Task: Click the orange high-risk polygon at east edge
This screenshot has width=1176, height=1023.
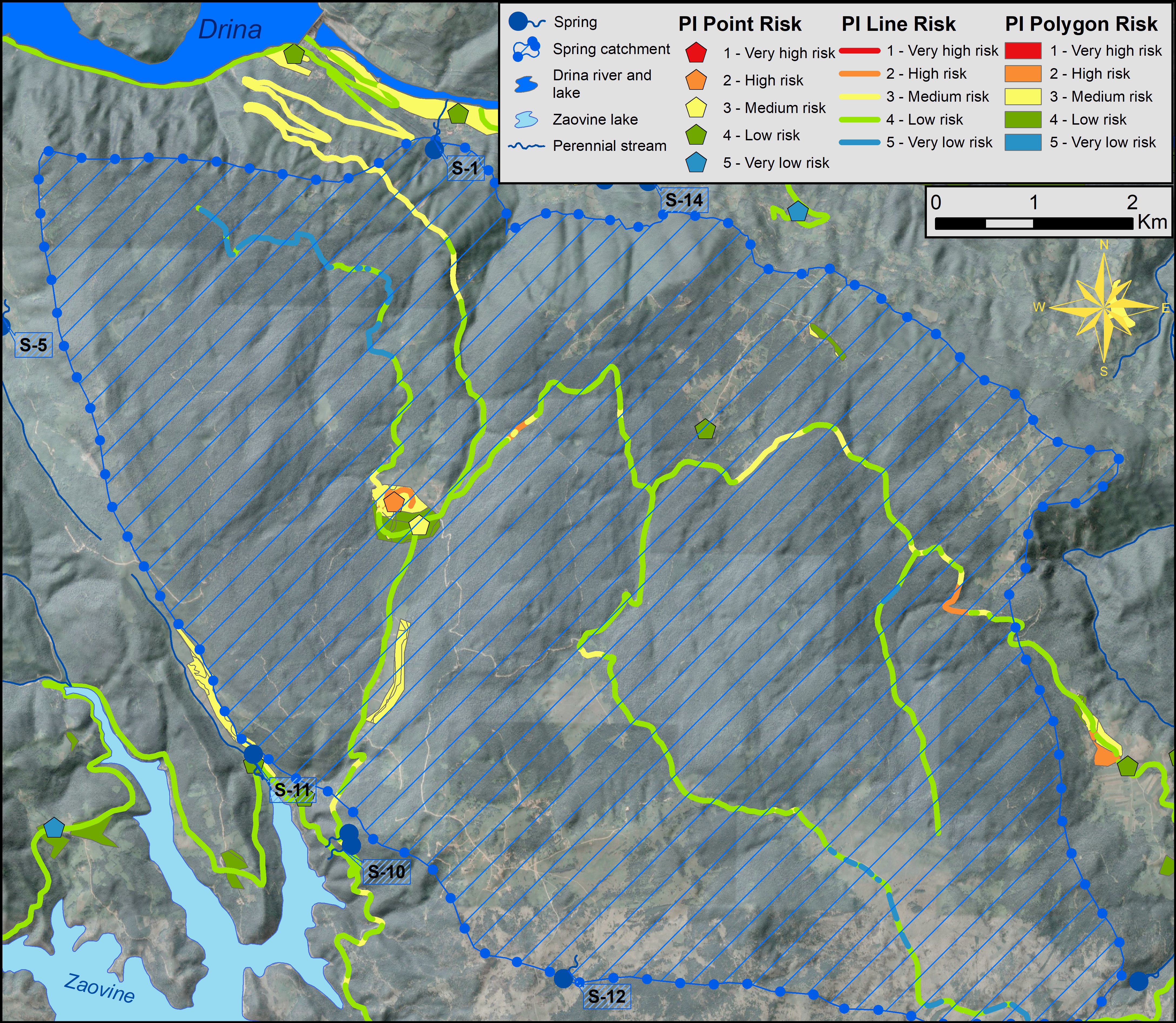Action: 1105,755
